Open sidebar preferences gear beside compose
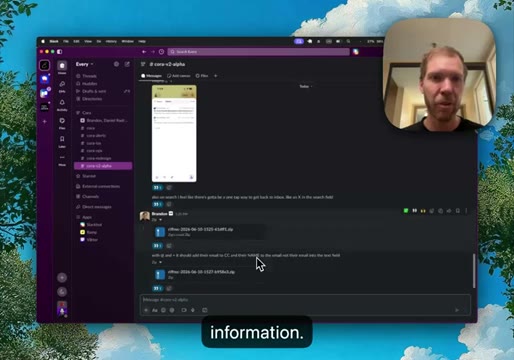Image resolution: width=514 pixels, height=360 pixels. 116,64
